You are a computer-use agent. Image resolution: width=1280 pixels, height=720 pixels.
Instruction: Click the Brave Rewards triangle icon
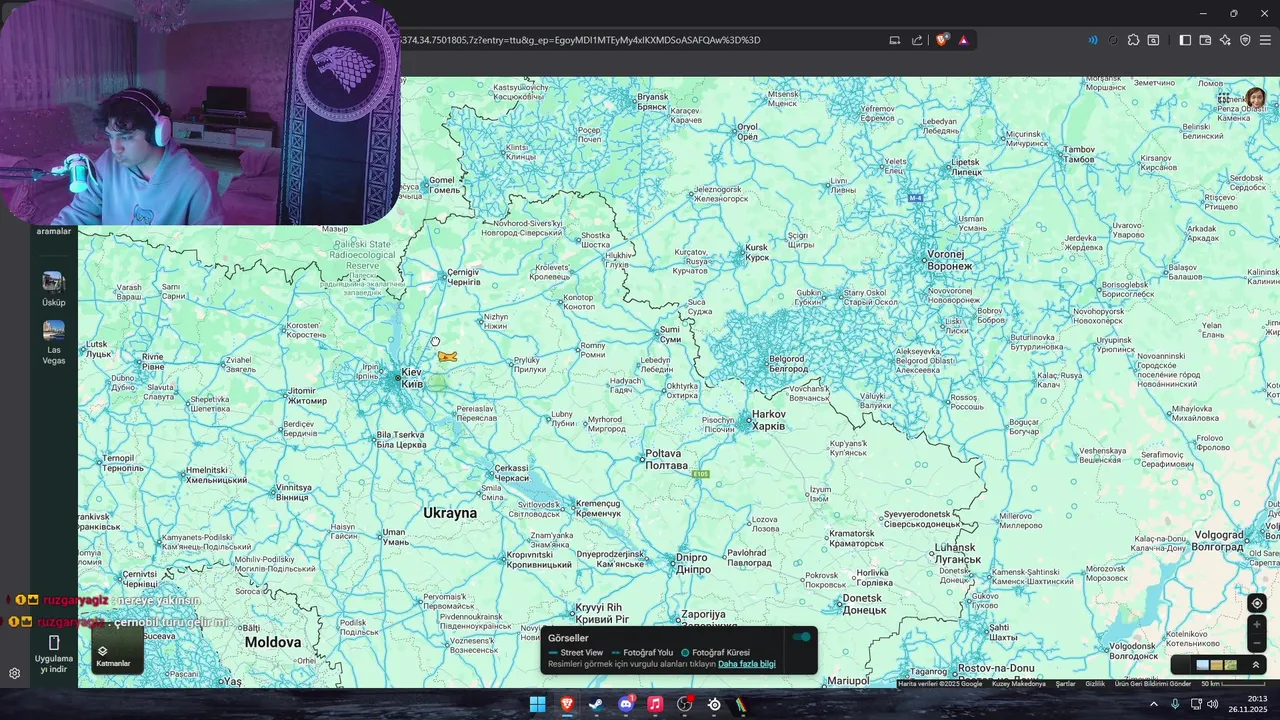coord(963,40)
